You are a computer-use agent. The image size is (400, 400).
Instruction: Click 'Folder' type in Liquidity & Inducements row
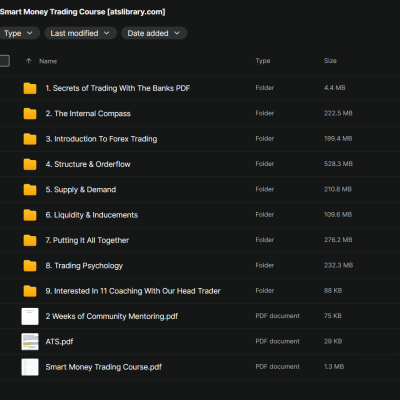pos(265,215)
